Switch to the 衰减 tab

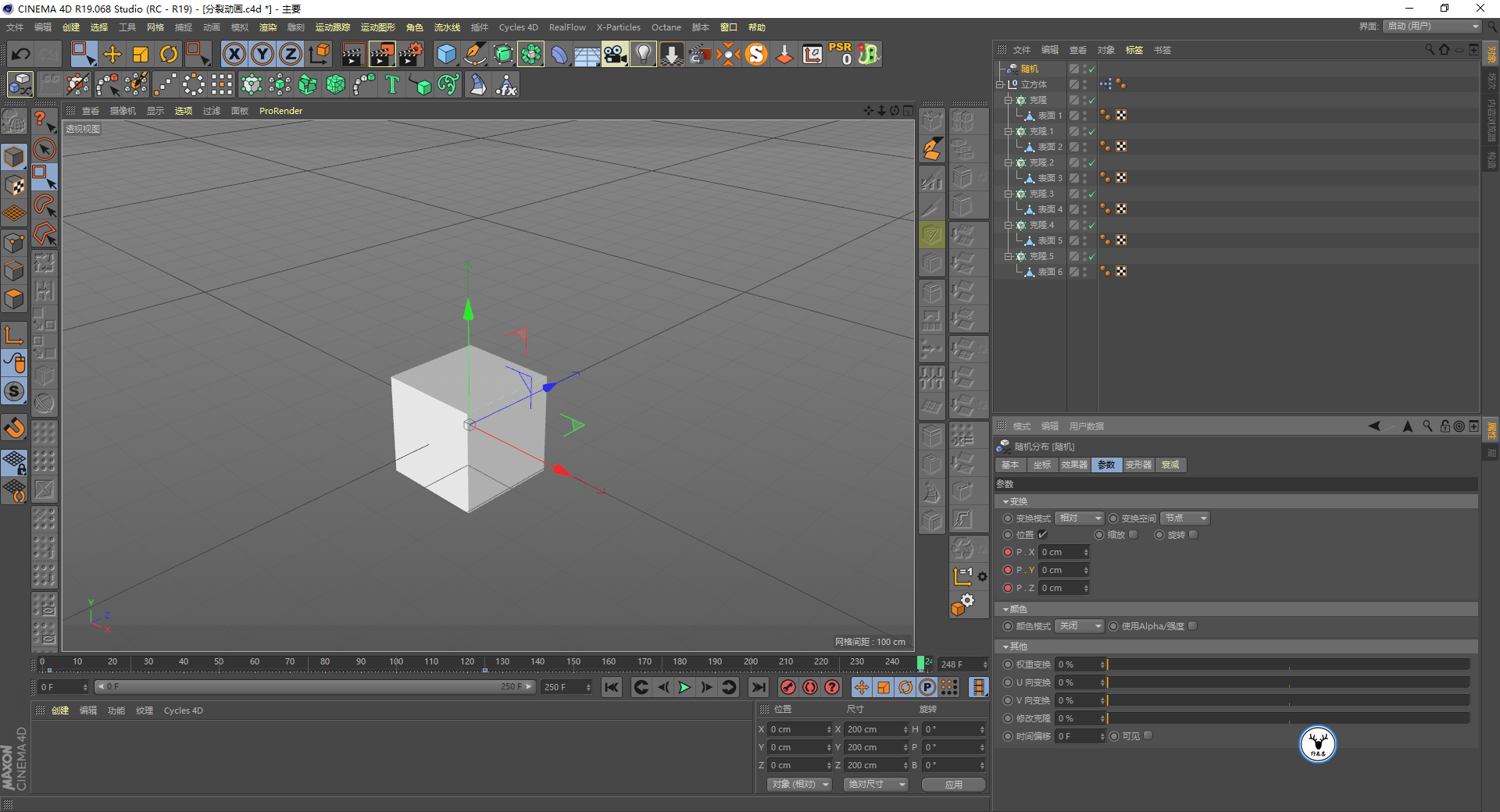coord(1170,465)
